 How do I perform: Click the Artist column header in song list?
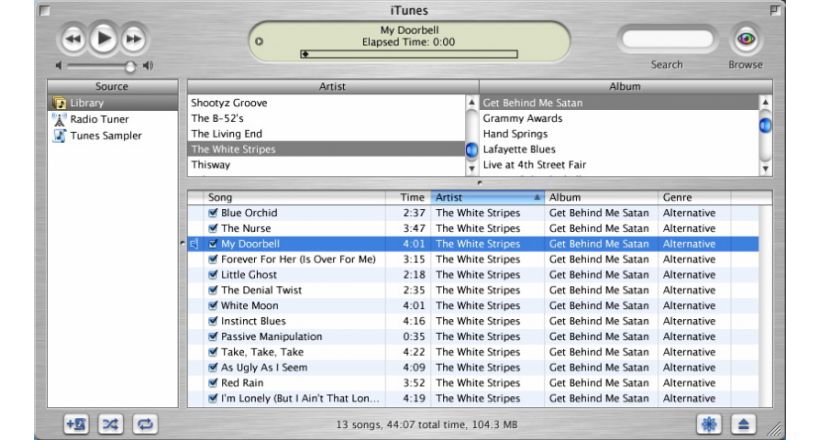tap(487, 197)
